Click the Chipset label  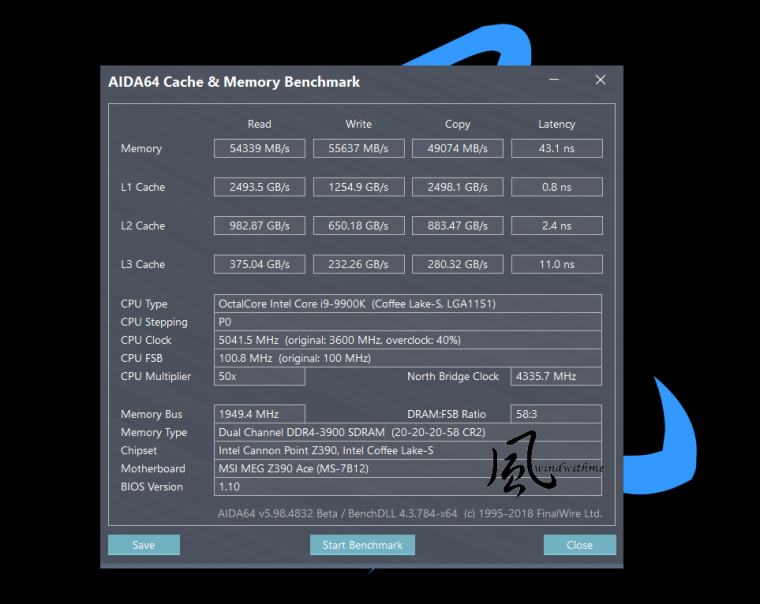[x=139, y=451]
